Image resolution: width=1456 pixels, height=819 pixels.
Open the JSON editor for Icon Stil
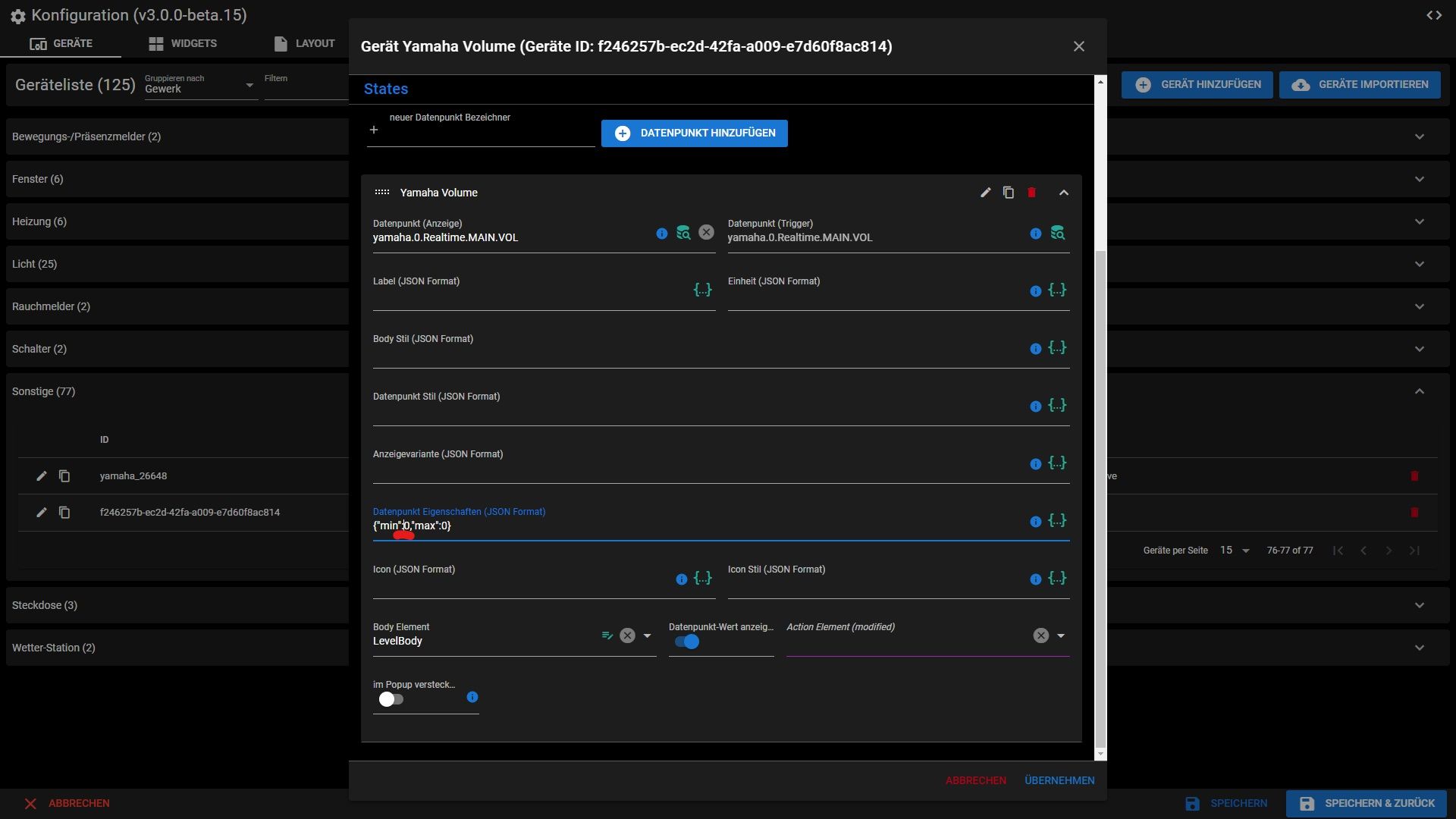pos(1057,579)
